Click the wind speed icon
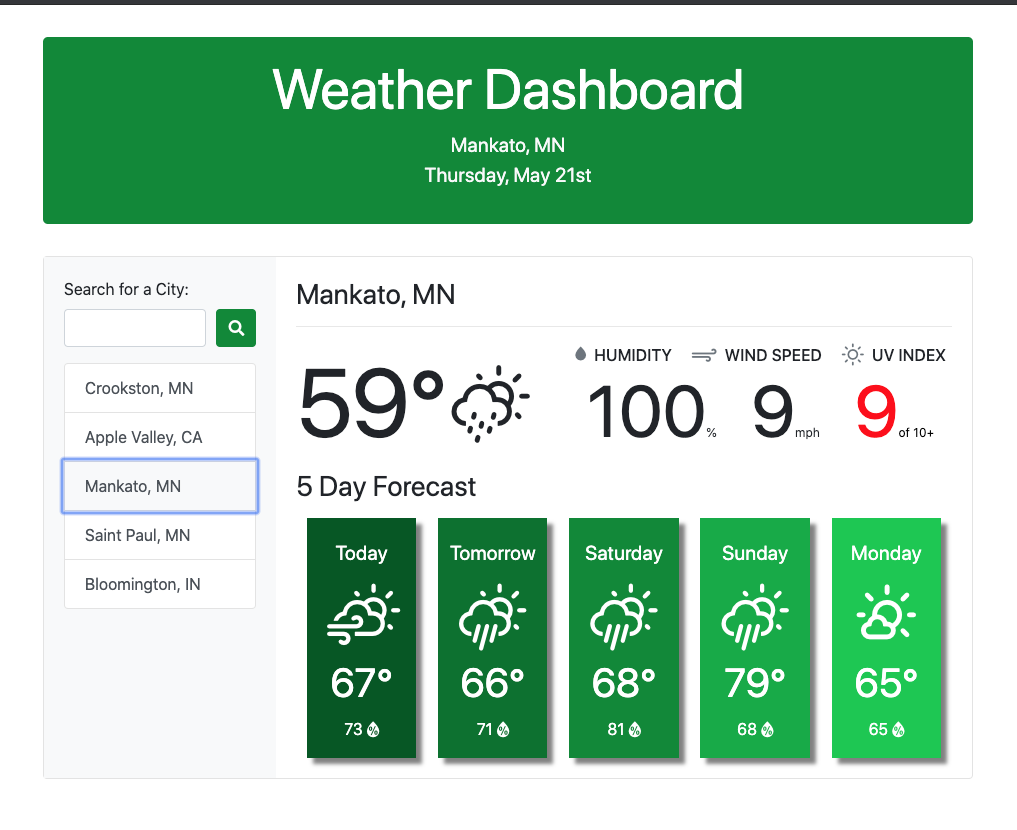 (x=706, y=354)
